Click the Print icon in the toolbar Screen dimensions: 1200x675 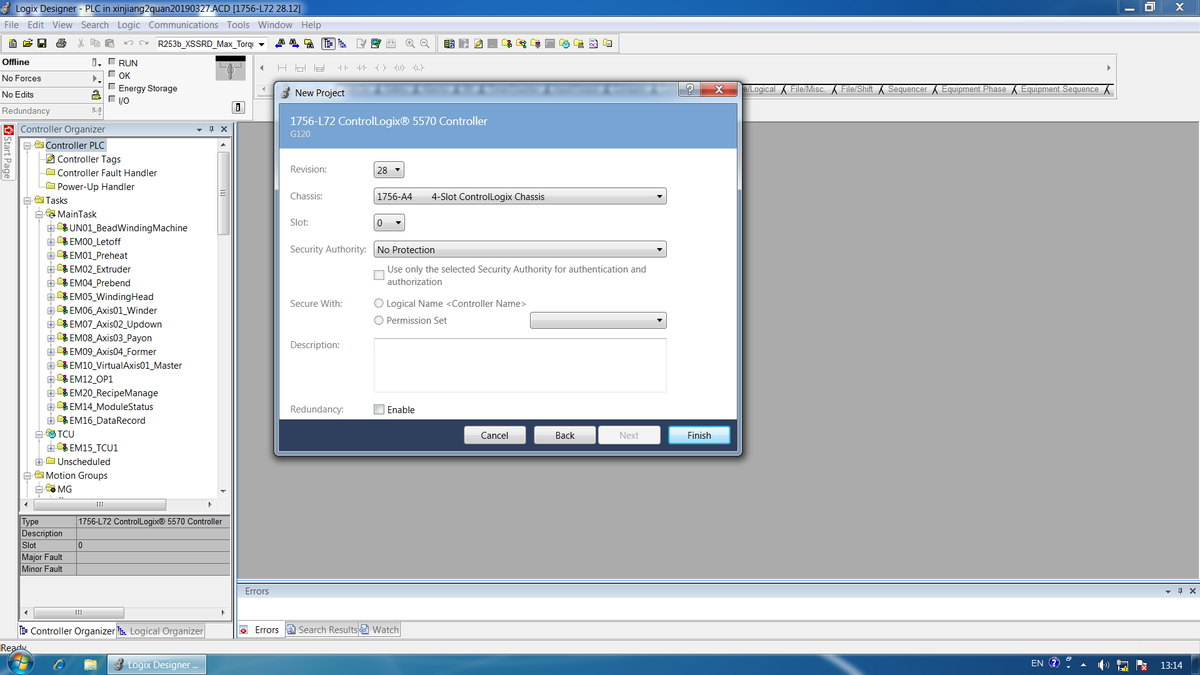click(62, 44)
